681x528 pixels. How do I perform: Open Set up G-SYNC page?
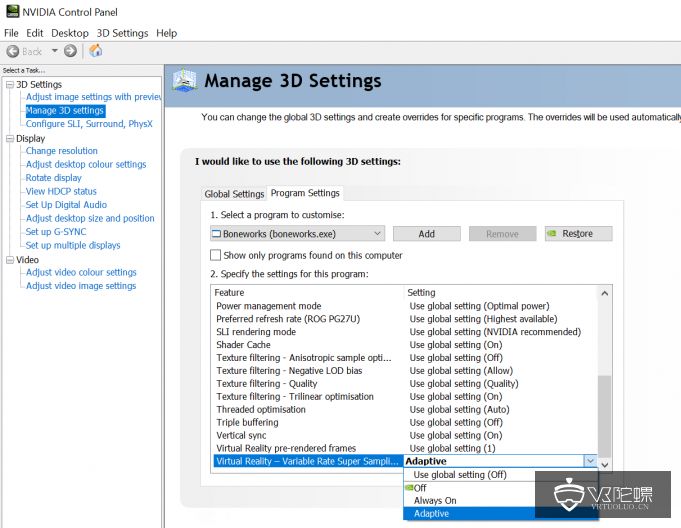click(56, 231)
